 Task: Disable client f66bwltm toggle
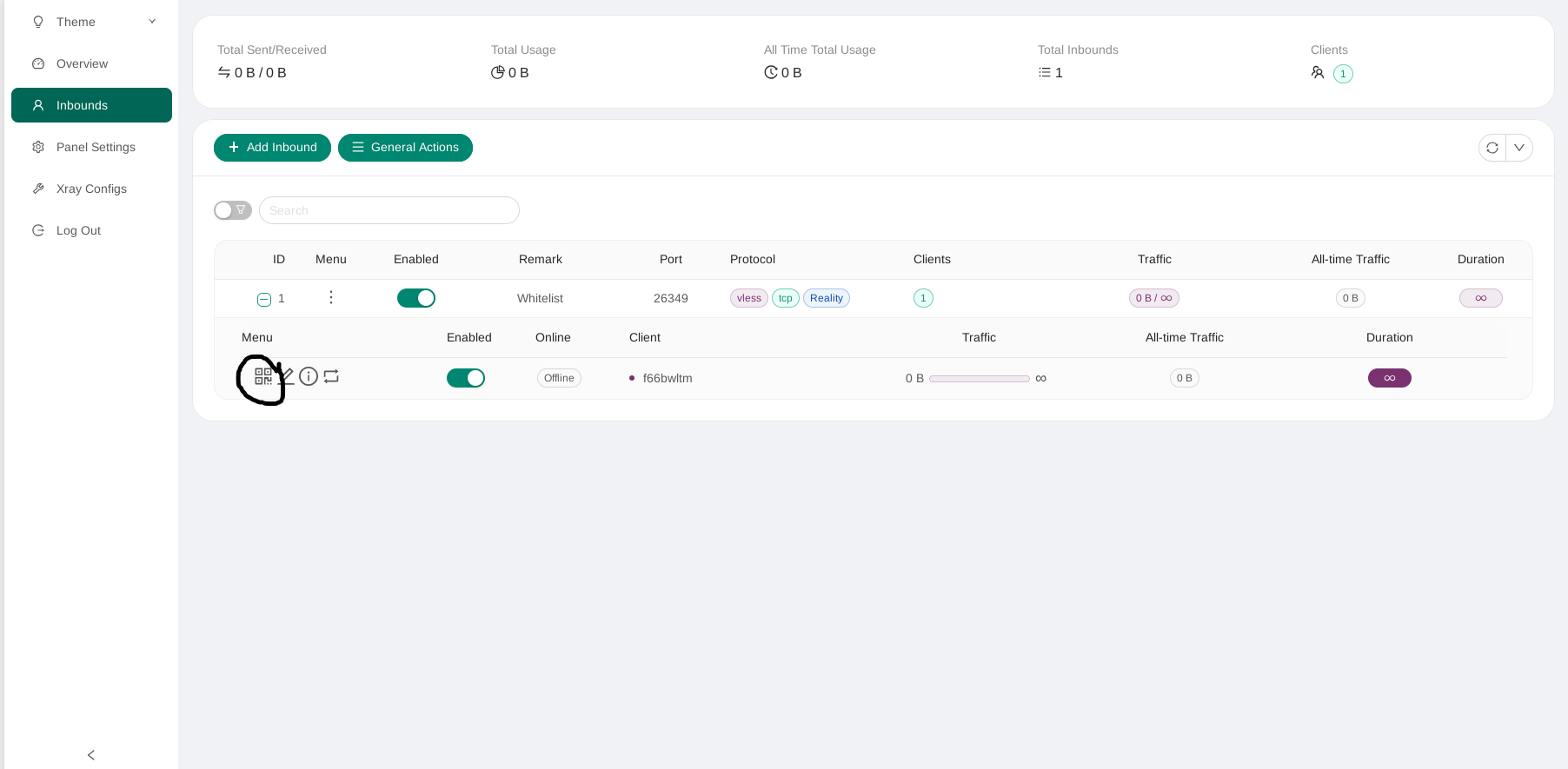coord(466,378)
